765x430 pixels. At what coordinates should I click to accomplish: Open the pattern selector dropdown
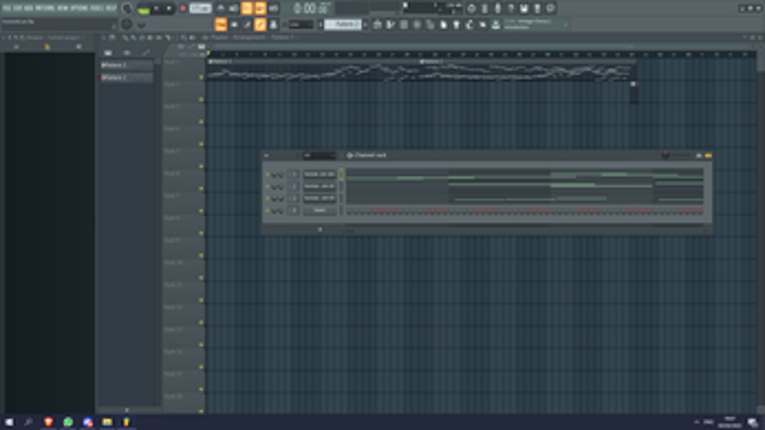point(343,24)
